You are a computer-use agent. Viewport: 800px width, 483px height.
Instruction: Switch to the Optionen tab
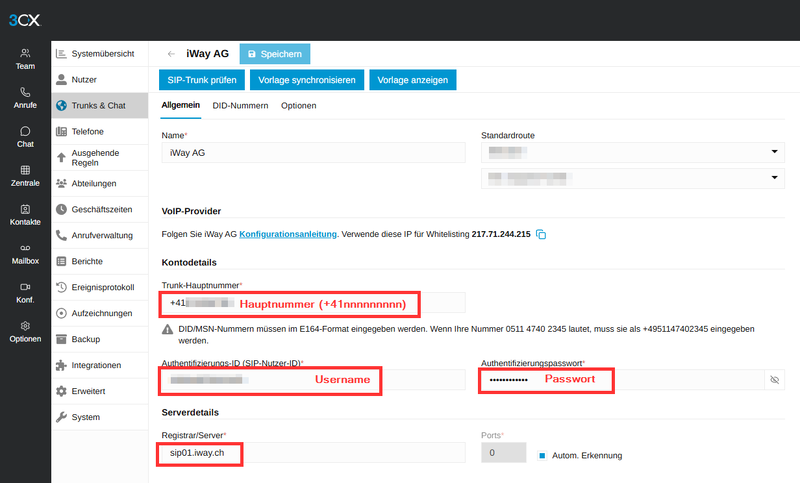click(x=298, y=106)
